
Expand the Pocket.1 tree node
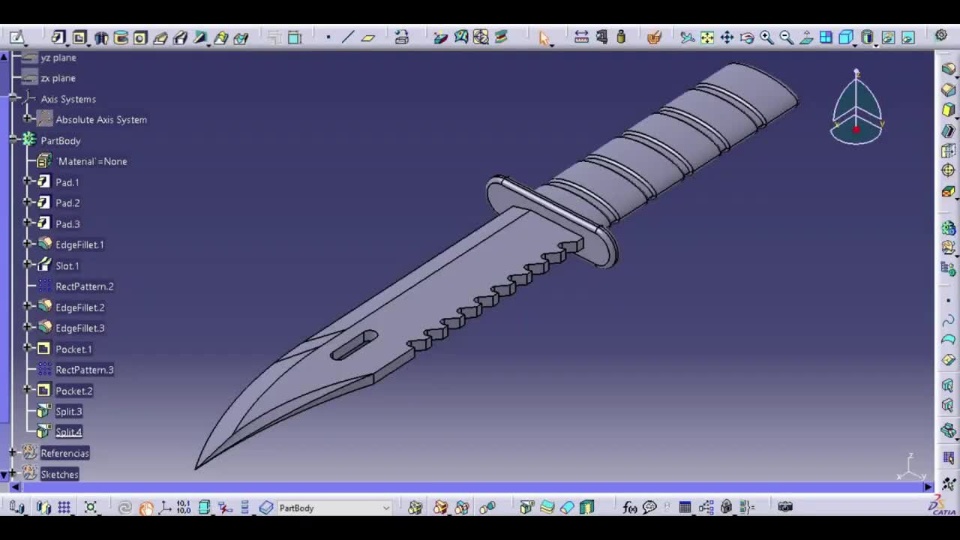click(27, 348)
